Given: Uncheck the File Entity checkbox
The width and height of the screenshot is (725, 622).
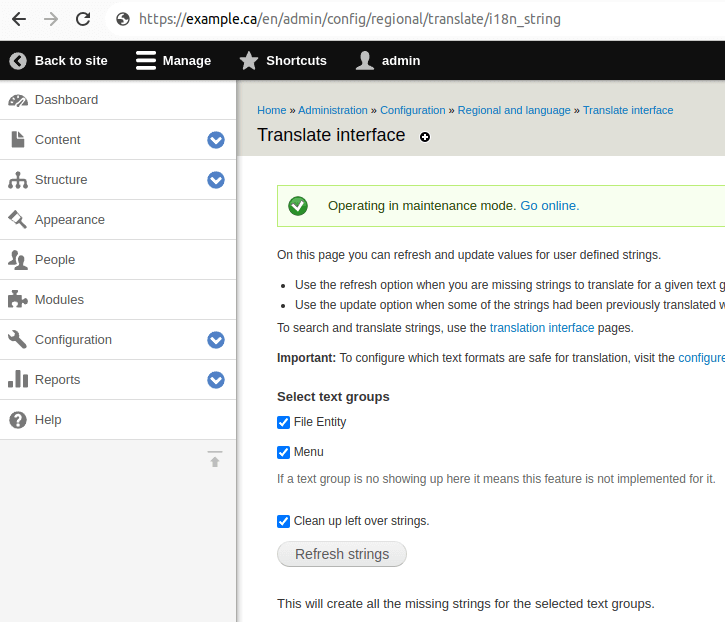Looking at the screenshot, I should 283,422.
